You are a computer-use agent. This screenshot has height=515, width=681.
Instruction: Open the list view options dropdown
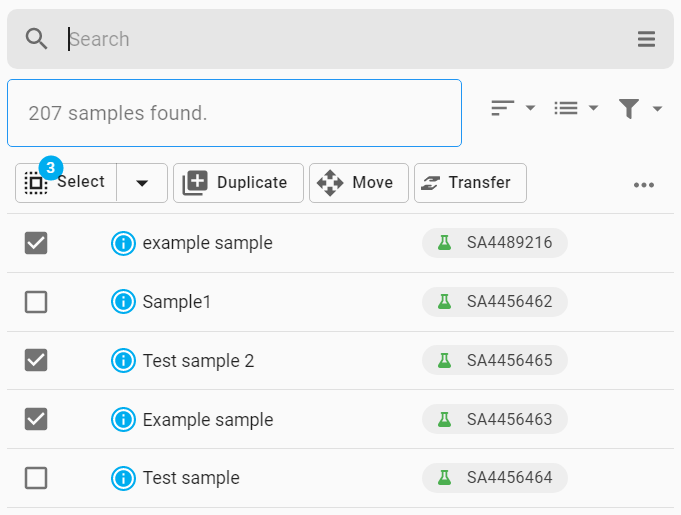(576, 108)
